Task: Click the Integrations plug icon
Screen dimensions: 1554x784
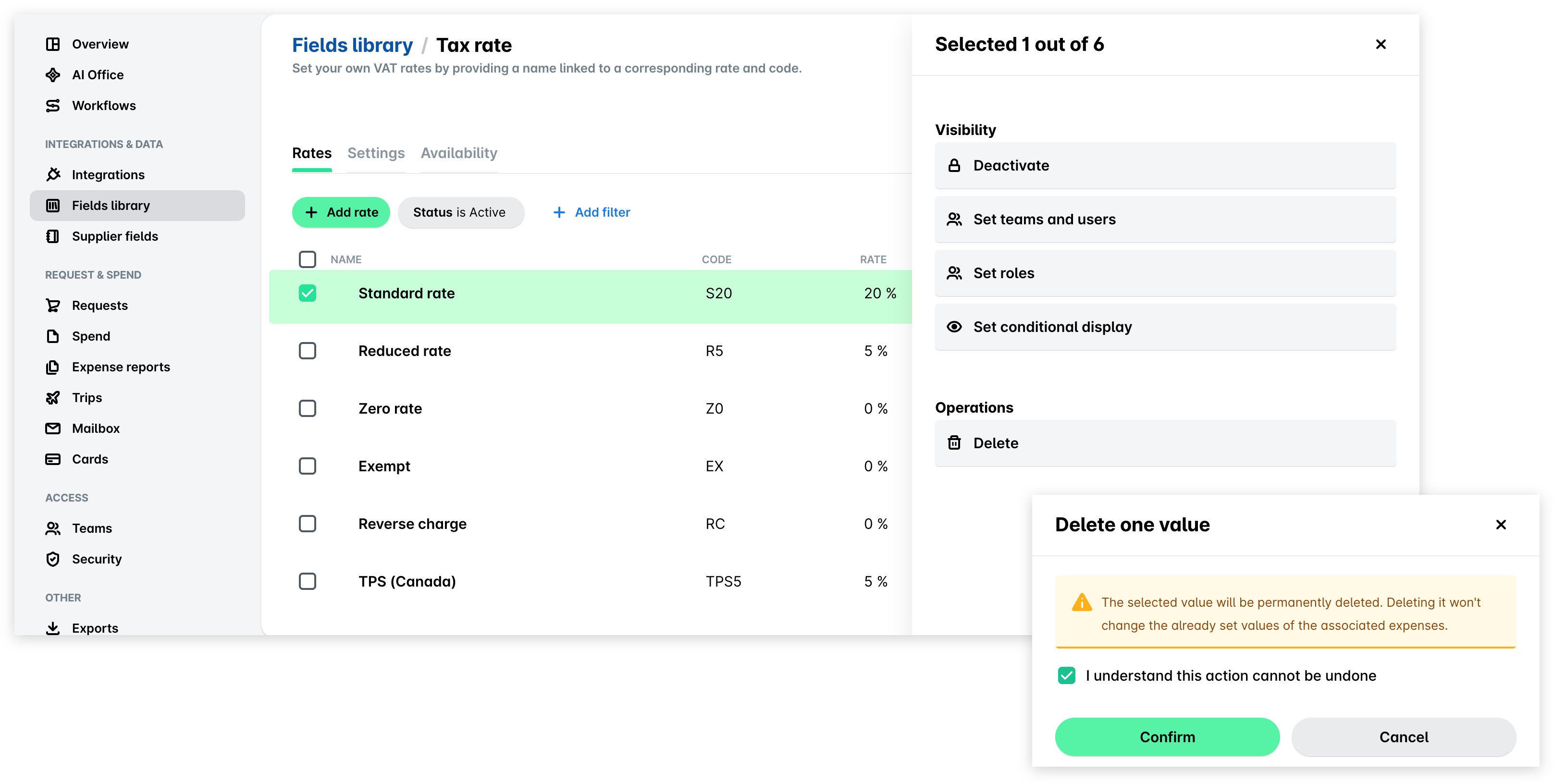Action: click(53, 174)
